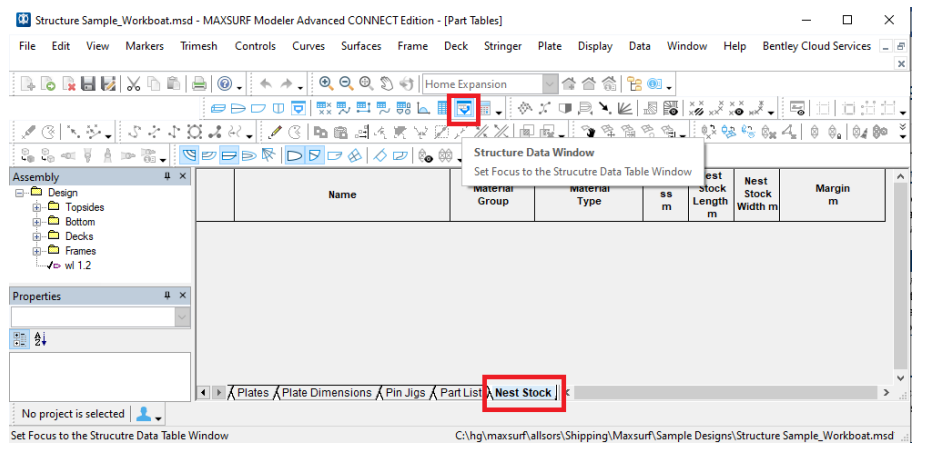Close the Assembly panel

(x=183, y=176)
